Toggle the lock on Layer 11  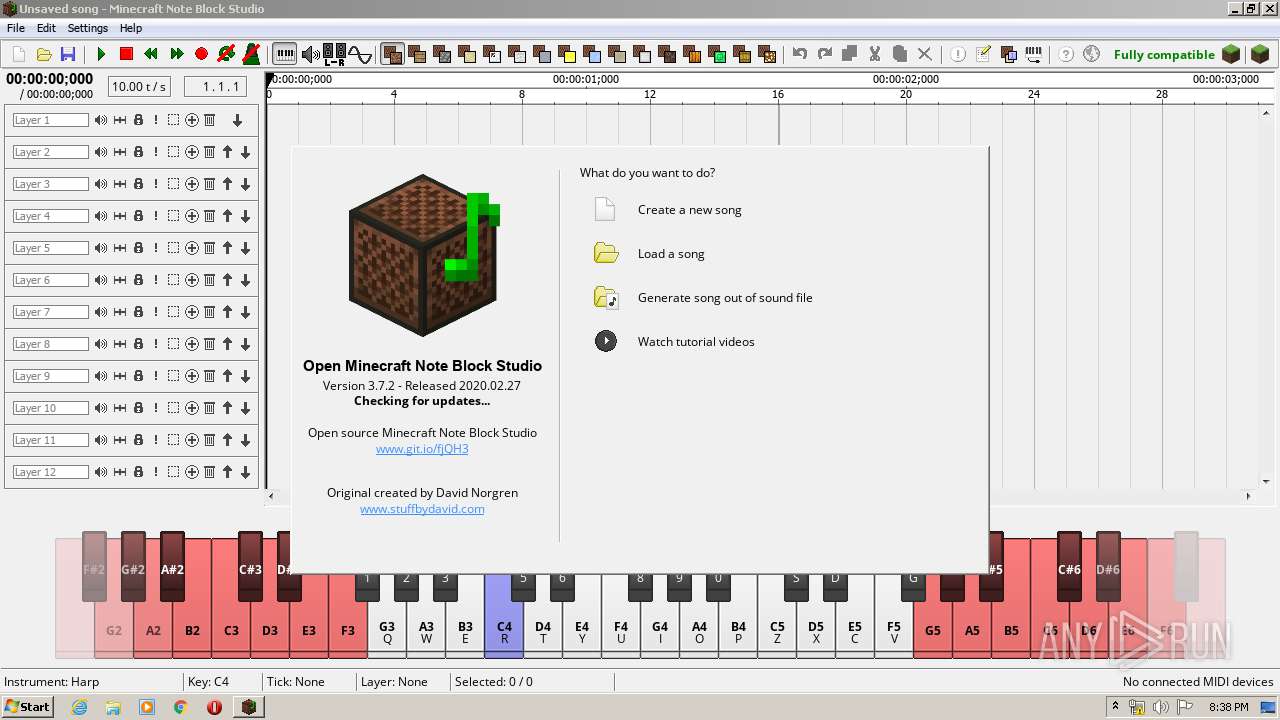pos(138,440)
